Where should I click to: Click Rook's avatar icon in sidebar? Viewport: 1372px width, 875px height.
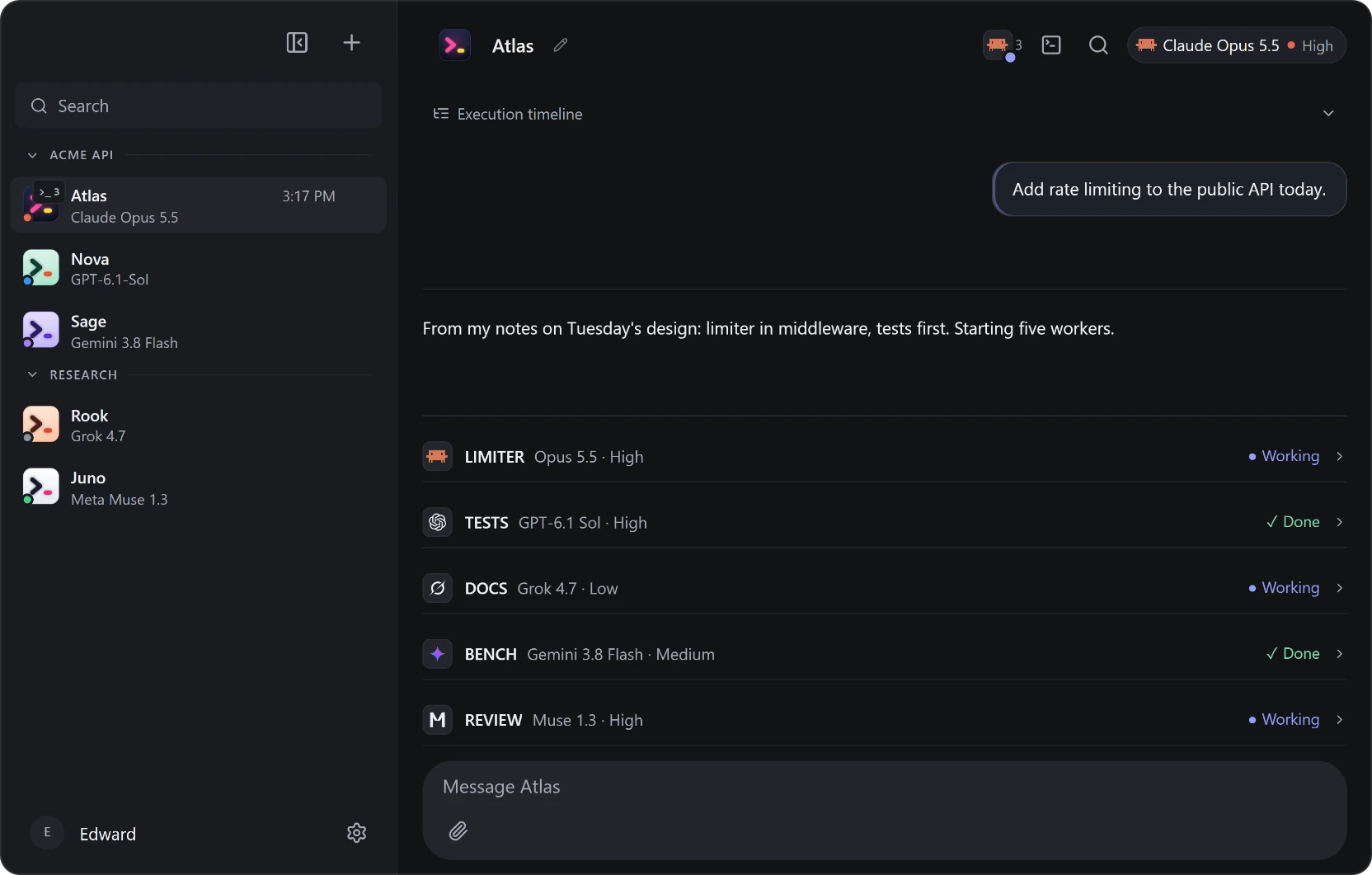pyautogui.click(x=40, y=425)
